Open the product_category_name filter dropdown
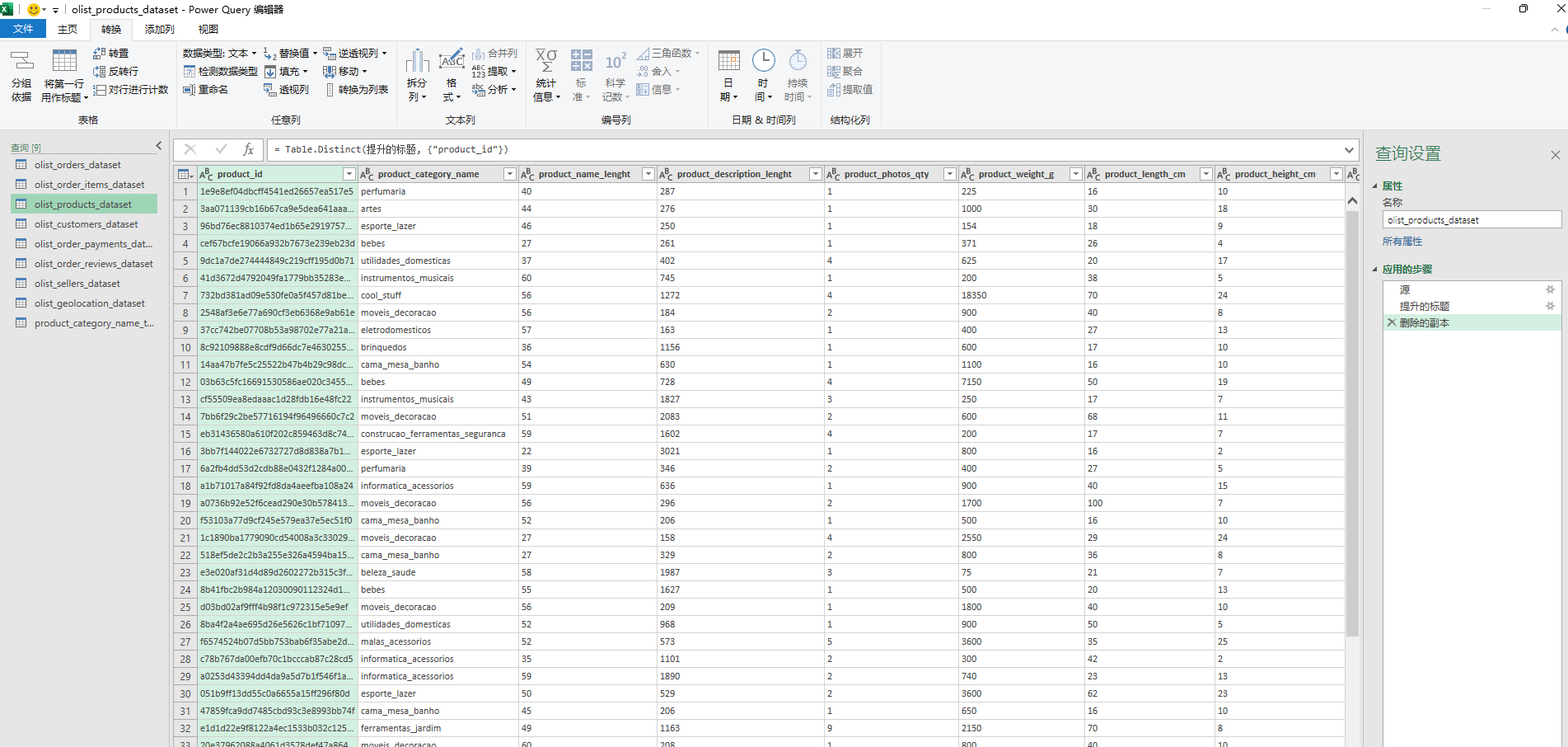 509,174
